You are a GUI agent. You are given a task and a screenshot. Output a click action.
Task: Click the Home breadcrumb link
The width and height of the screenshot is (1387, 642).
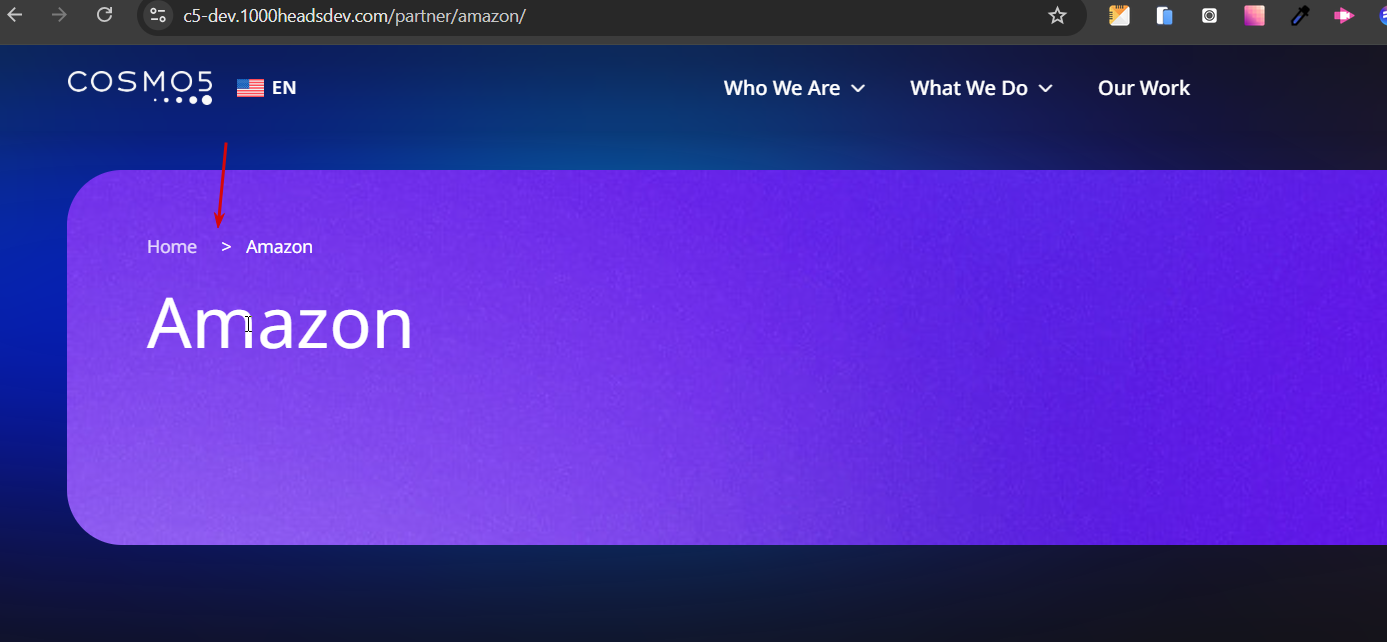(x=172, y=247)
